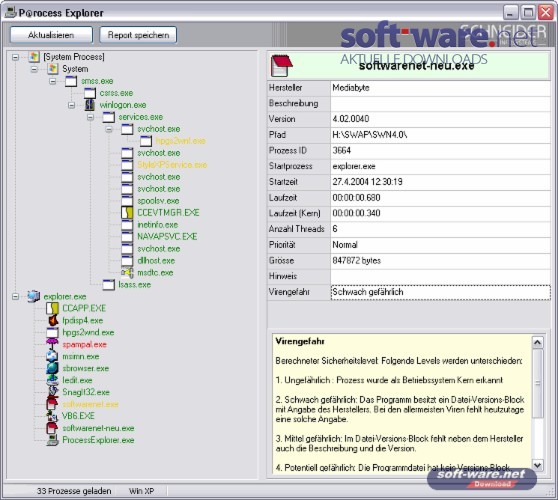Click the hpgs2wnf.exe icon
Image resolution: width=558 pixels, height=500 pixels.
point(146,141)
